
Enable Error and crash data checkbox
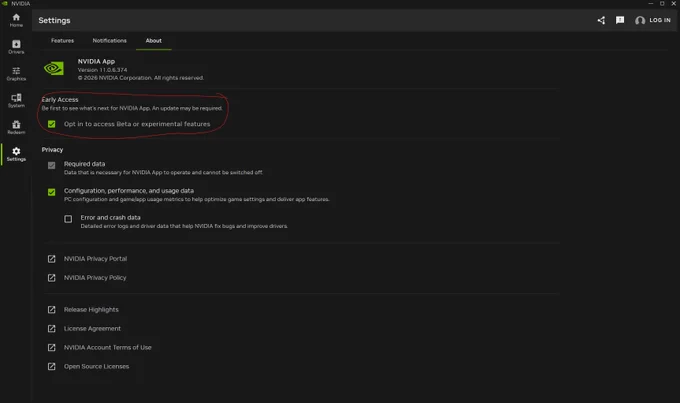pyautogui.click(x=68, y=219)
